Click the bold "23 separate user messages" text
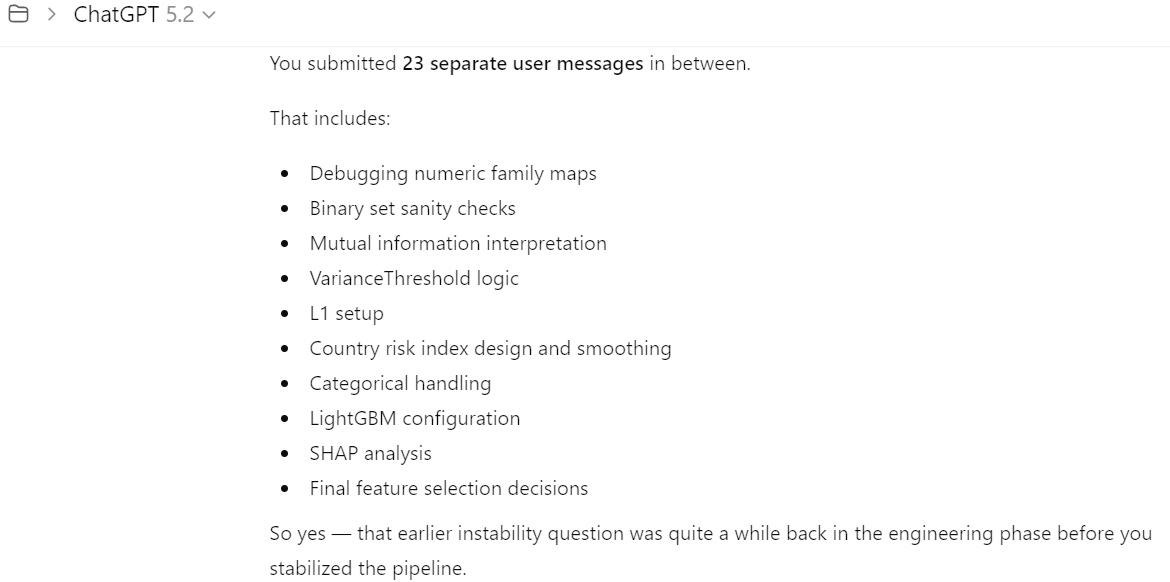The image size is (1170, 582). 523,64
